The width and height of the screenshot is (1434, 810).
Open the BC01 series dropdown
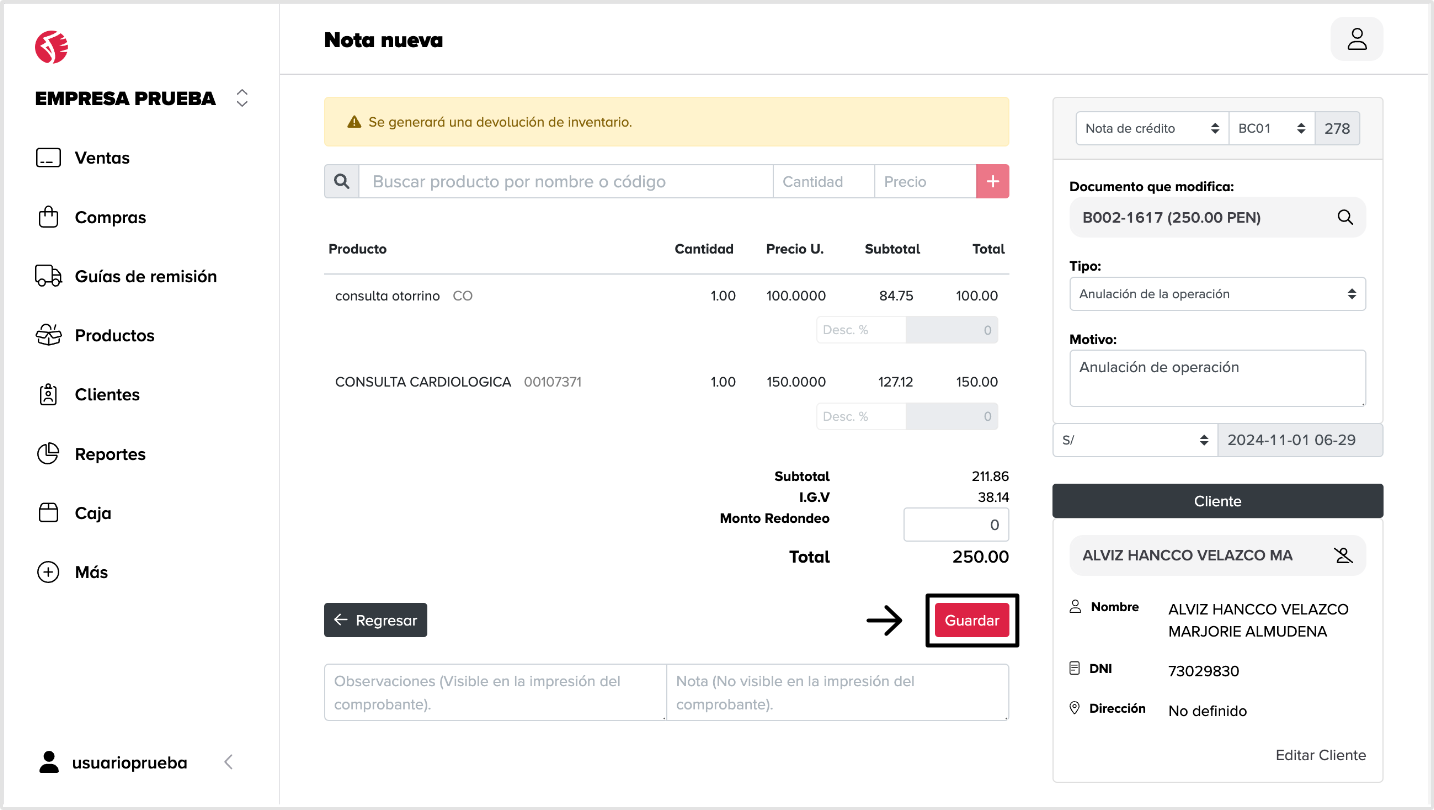click(x=1271, y=128)
